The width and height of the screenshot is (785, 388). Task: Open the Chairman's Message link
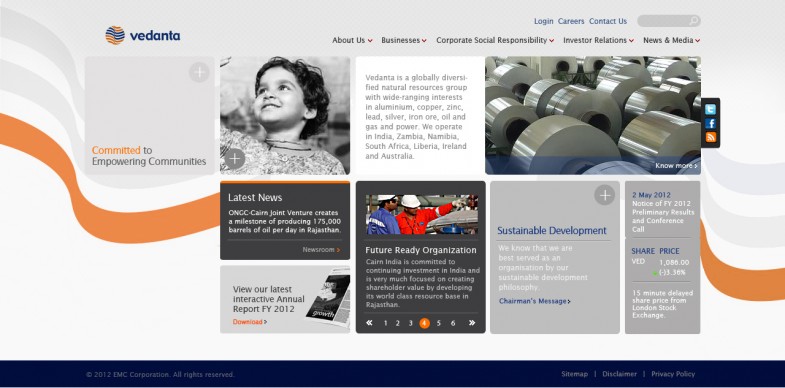535,301
